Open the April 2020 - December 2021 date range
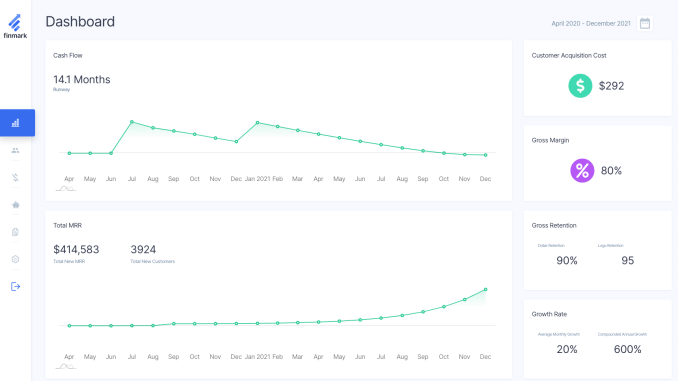The height and width of the screenshot is (381, 678). [591, 23]
